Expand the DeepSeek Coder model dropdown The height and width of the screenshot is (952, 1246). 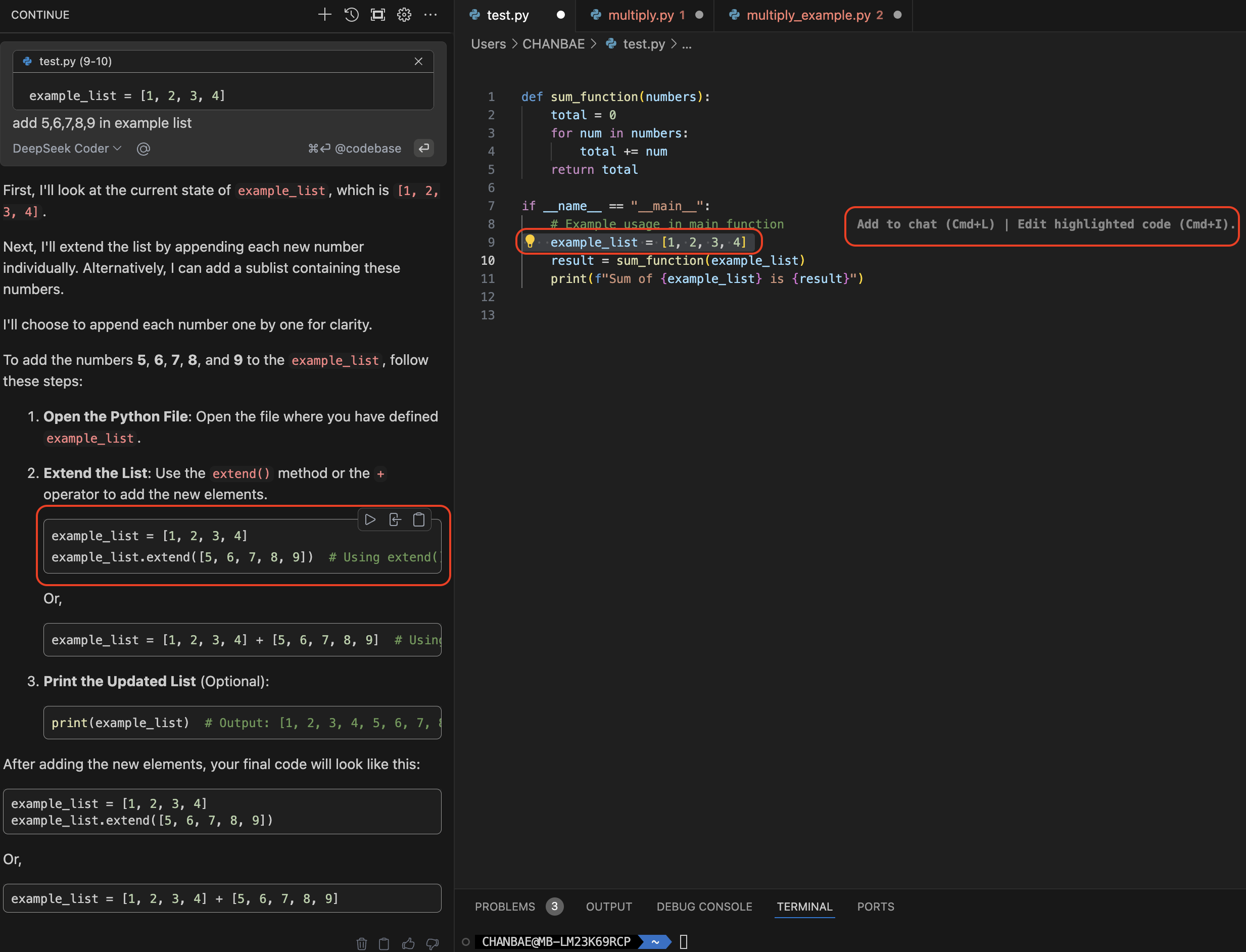pos(67,149)
